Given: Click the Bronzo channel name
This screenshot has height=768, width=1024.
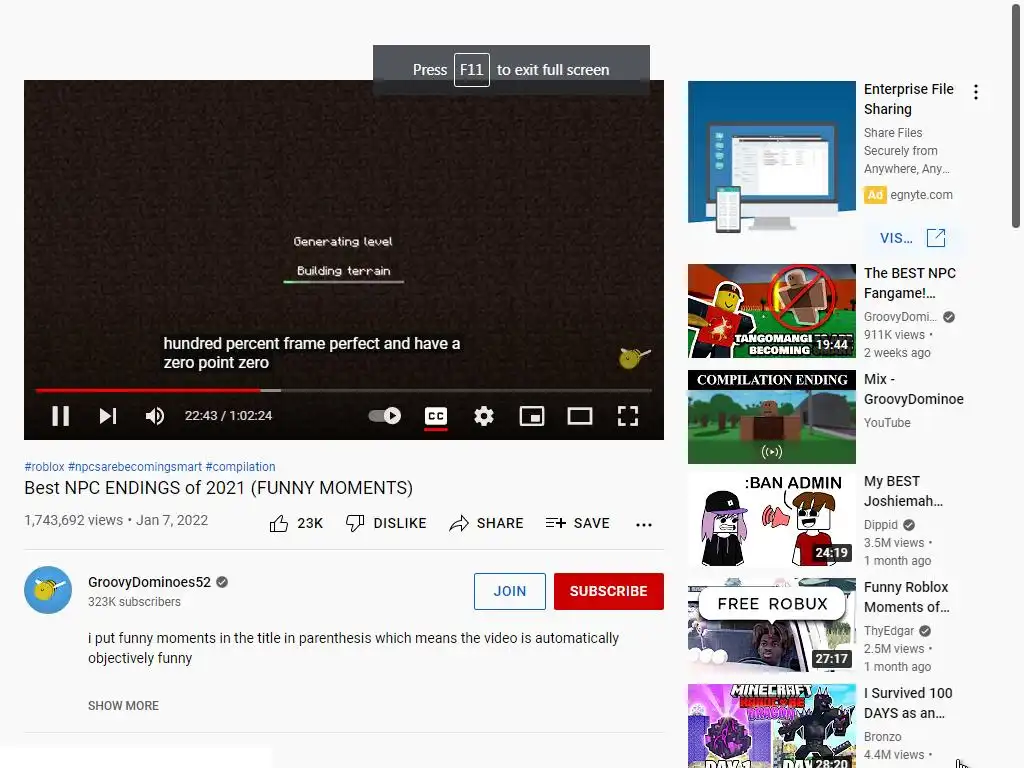Looking at the screenshot, I should [x=882, y=736].
